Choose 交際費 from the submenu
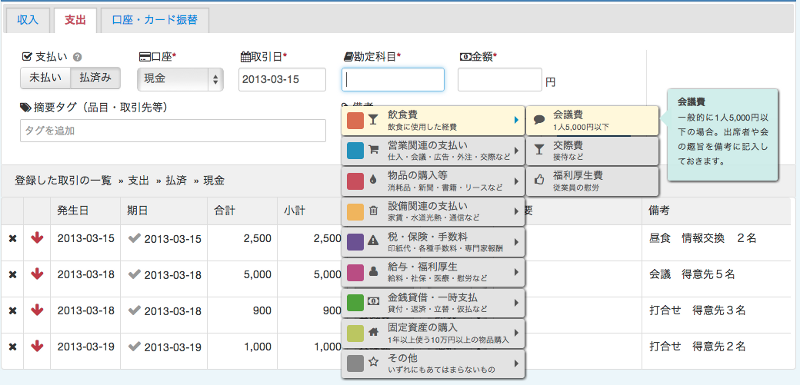This screenshot has width=800, height=385. tap(592, 150)
